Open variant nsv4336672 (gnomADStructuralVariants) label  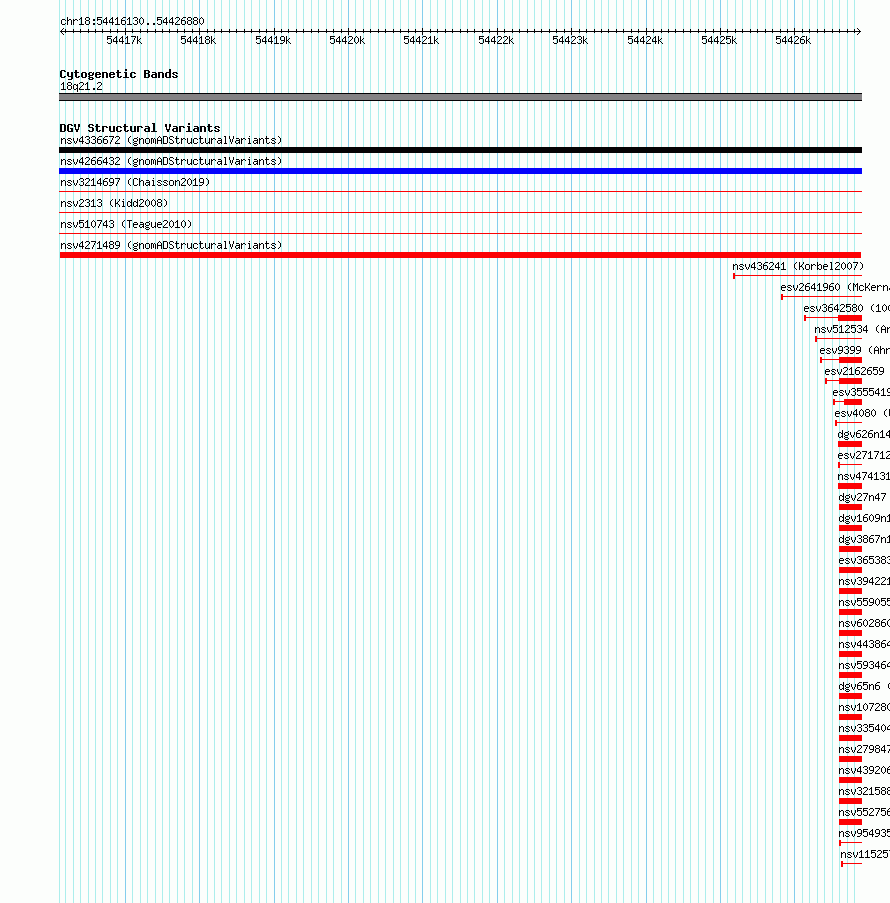[171, 141]
